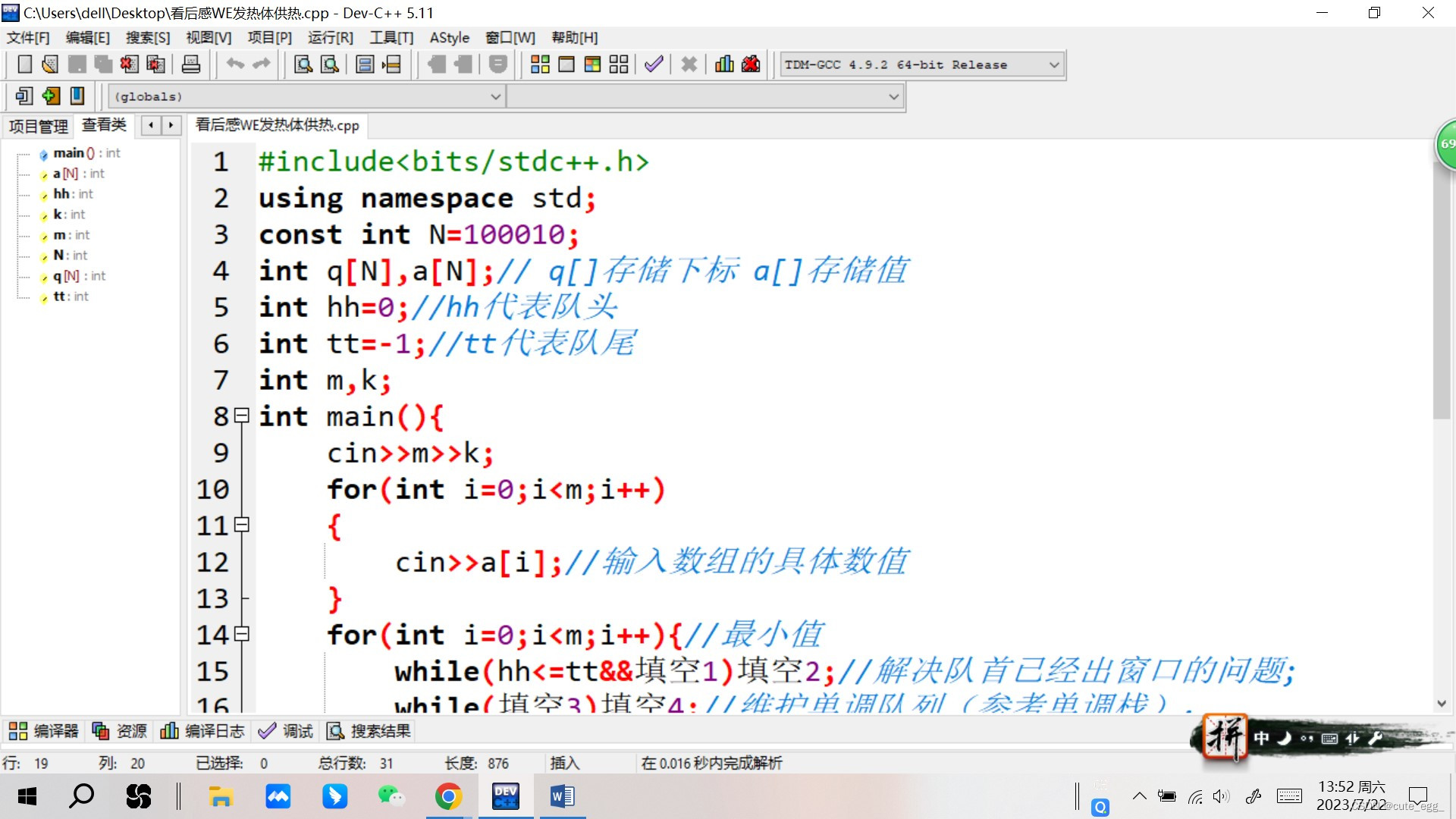
Task: Open the empty function list dropdown
Action: tap(893, 97)
